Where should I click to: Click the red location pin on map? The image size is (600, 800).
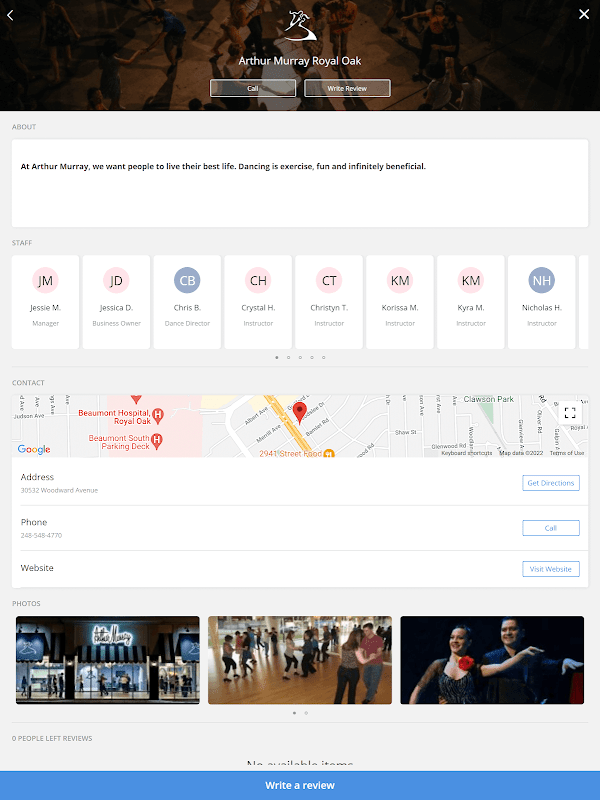pyautogui.click(x=300, y=412)
